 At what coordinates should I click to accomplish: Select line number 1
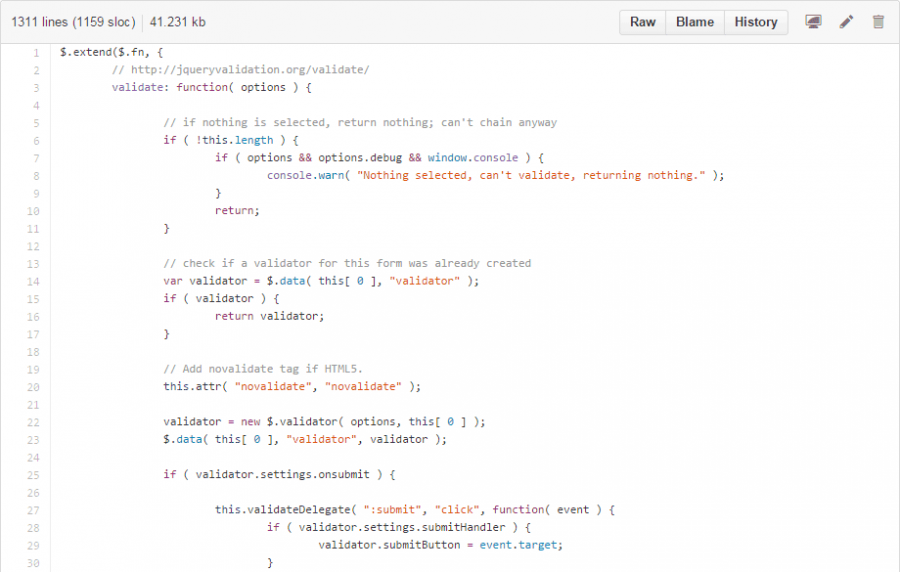pyautogui.click(x=35, y=52)
